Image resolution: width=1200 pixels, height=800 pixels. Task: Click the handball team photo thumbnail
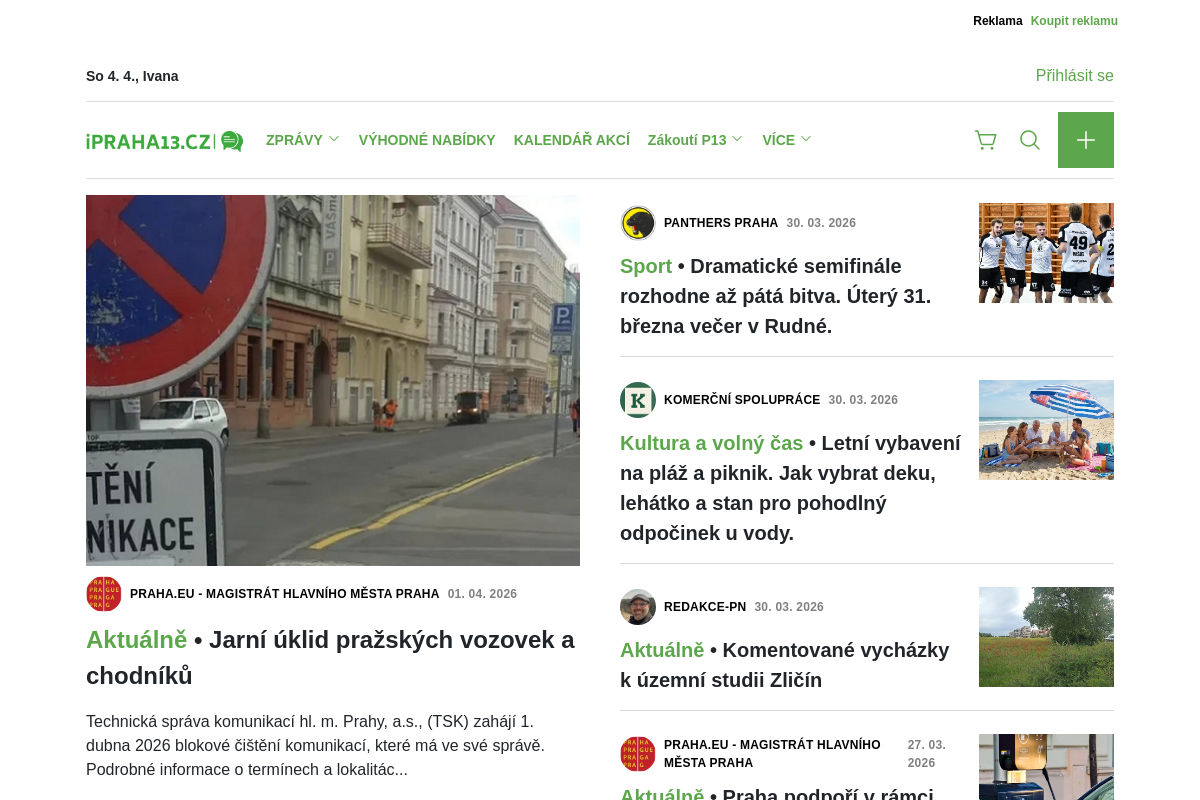pos(1046,252)
